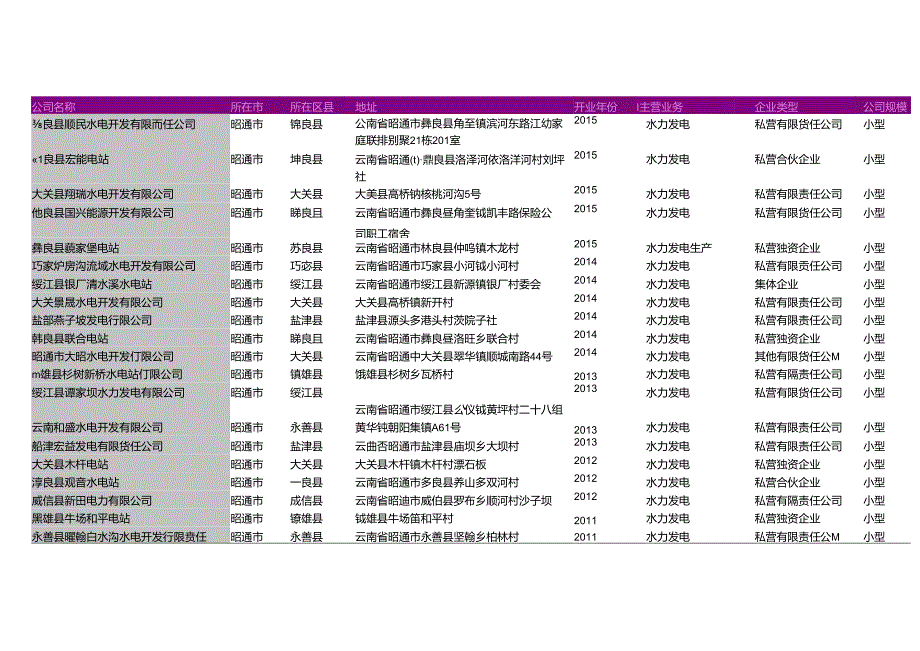Click address 盐津县源头多港头村茨院子社

(426, 320)
